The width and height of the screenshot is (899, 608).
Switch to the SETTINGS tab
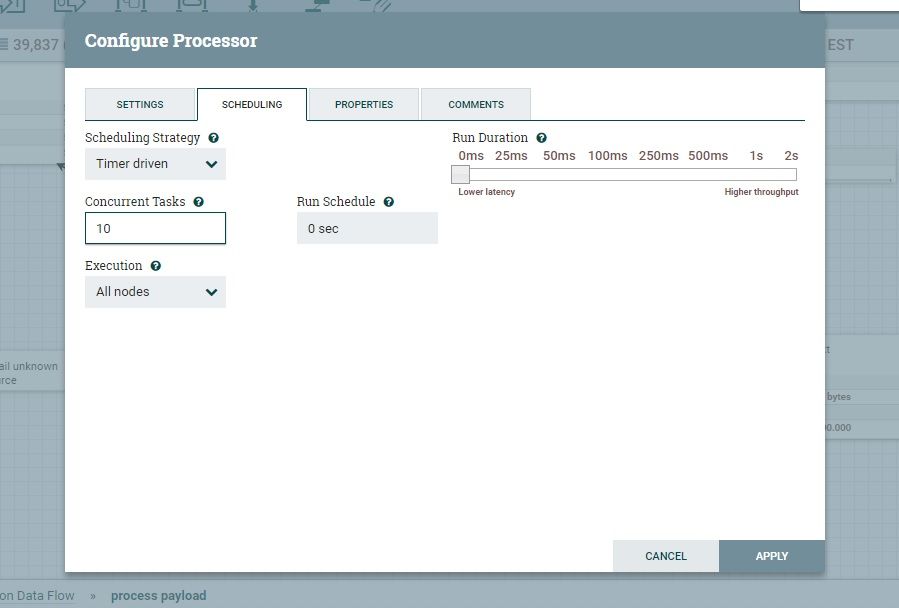point(140,104)
